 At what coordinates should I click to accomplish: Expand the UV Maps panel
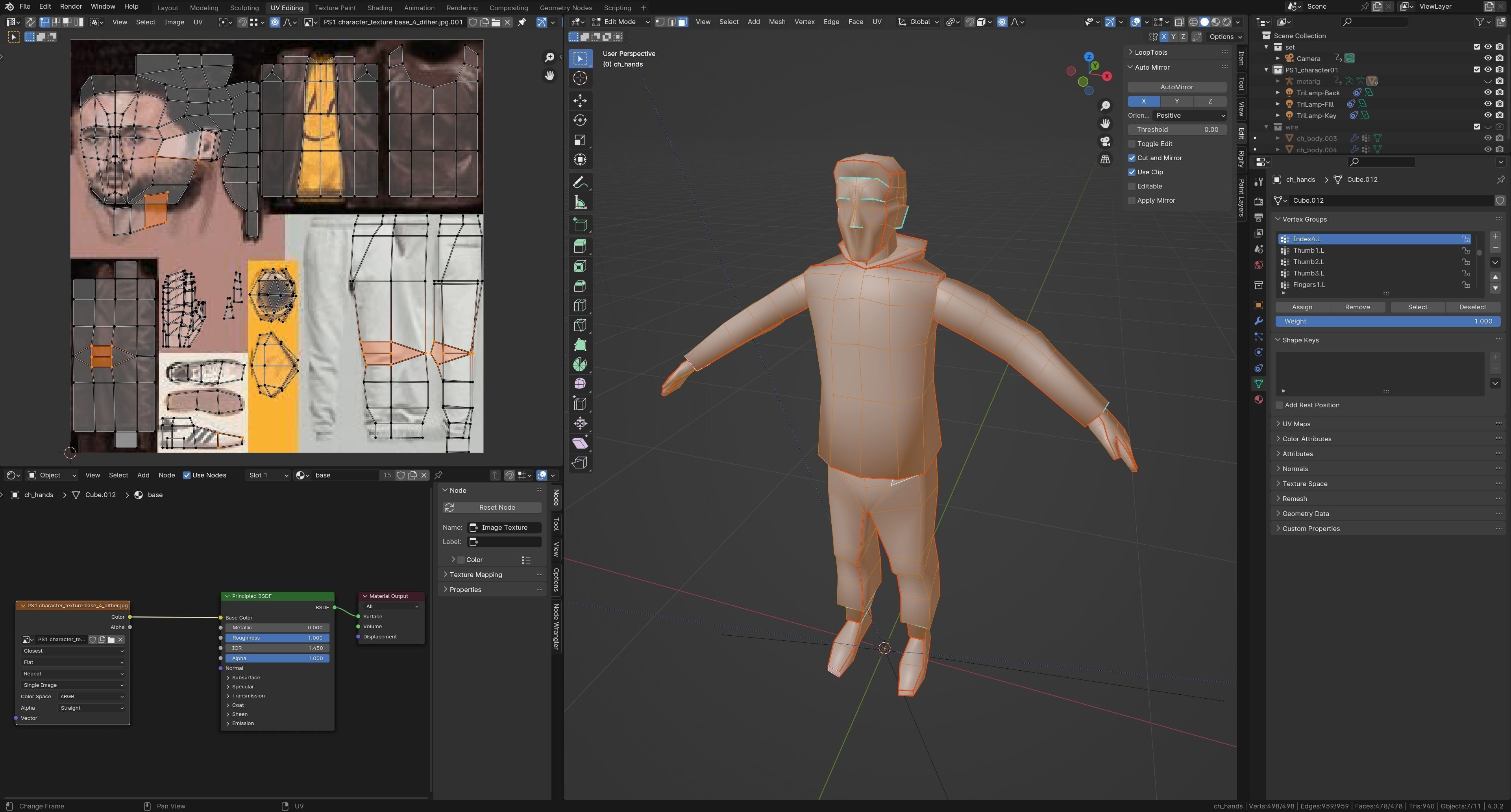point(1296,424)
